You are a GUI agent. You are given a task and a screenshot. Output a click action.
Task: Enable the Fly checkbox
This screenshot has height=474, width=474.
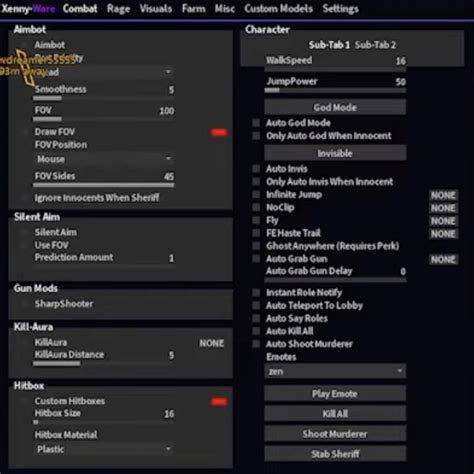tap(256, 220)
